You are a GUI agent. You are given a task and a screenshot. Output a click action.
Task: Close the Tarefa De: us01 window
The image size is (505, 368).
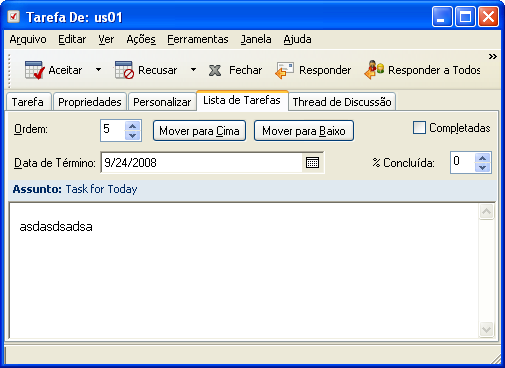[489, 17]
